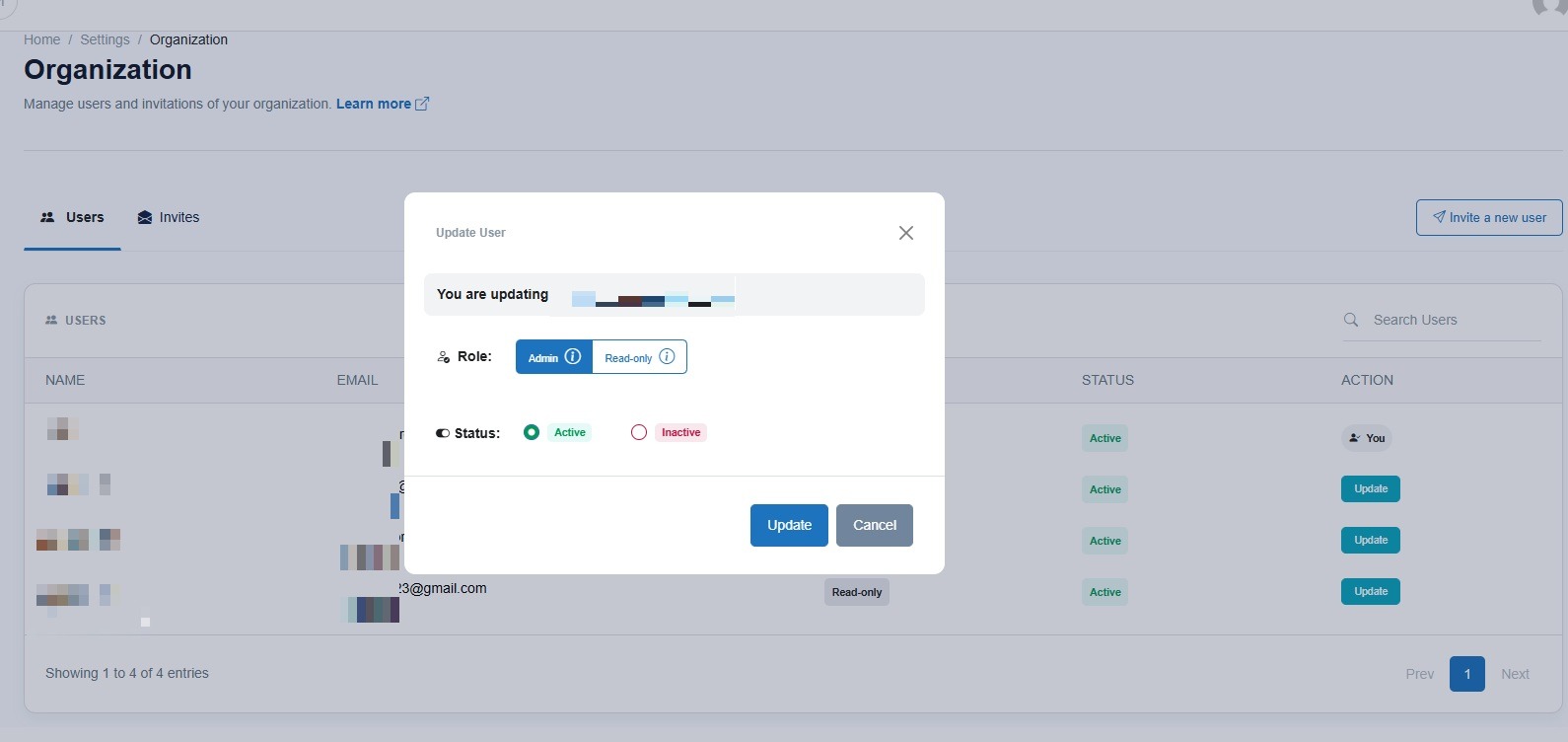Click the Invite a new user button
The width and height of the screenshot is (1568, 742).
(x=1488, y=217)
